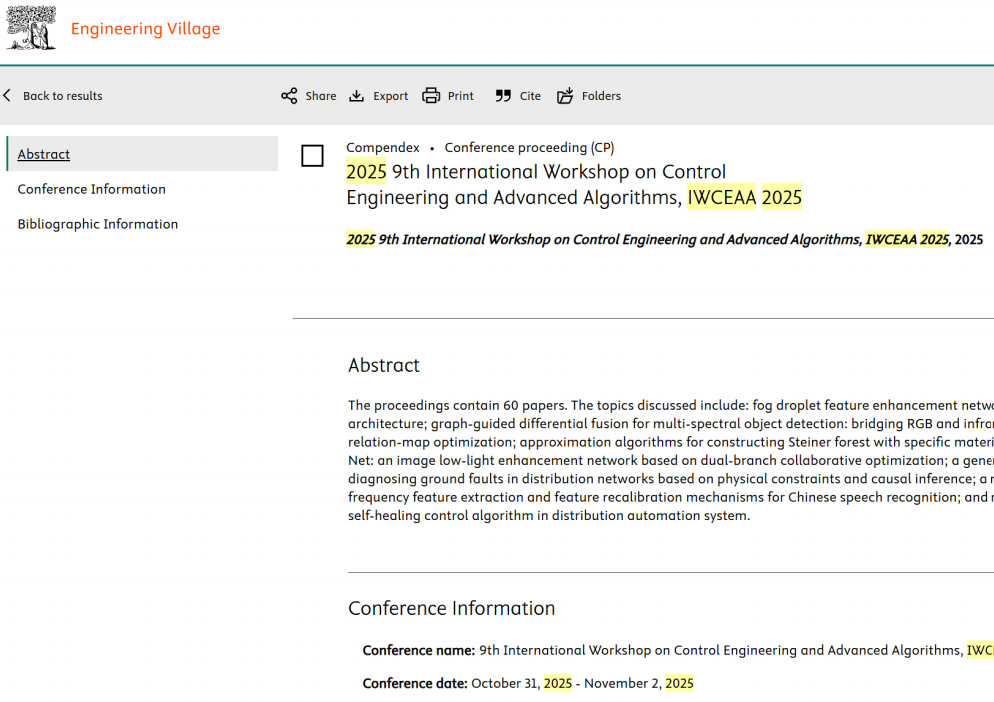The height and width of the screenshot is (702, 994).
Task: Click the back arrow chevron
Action: (7, 96)
